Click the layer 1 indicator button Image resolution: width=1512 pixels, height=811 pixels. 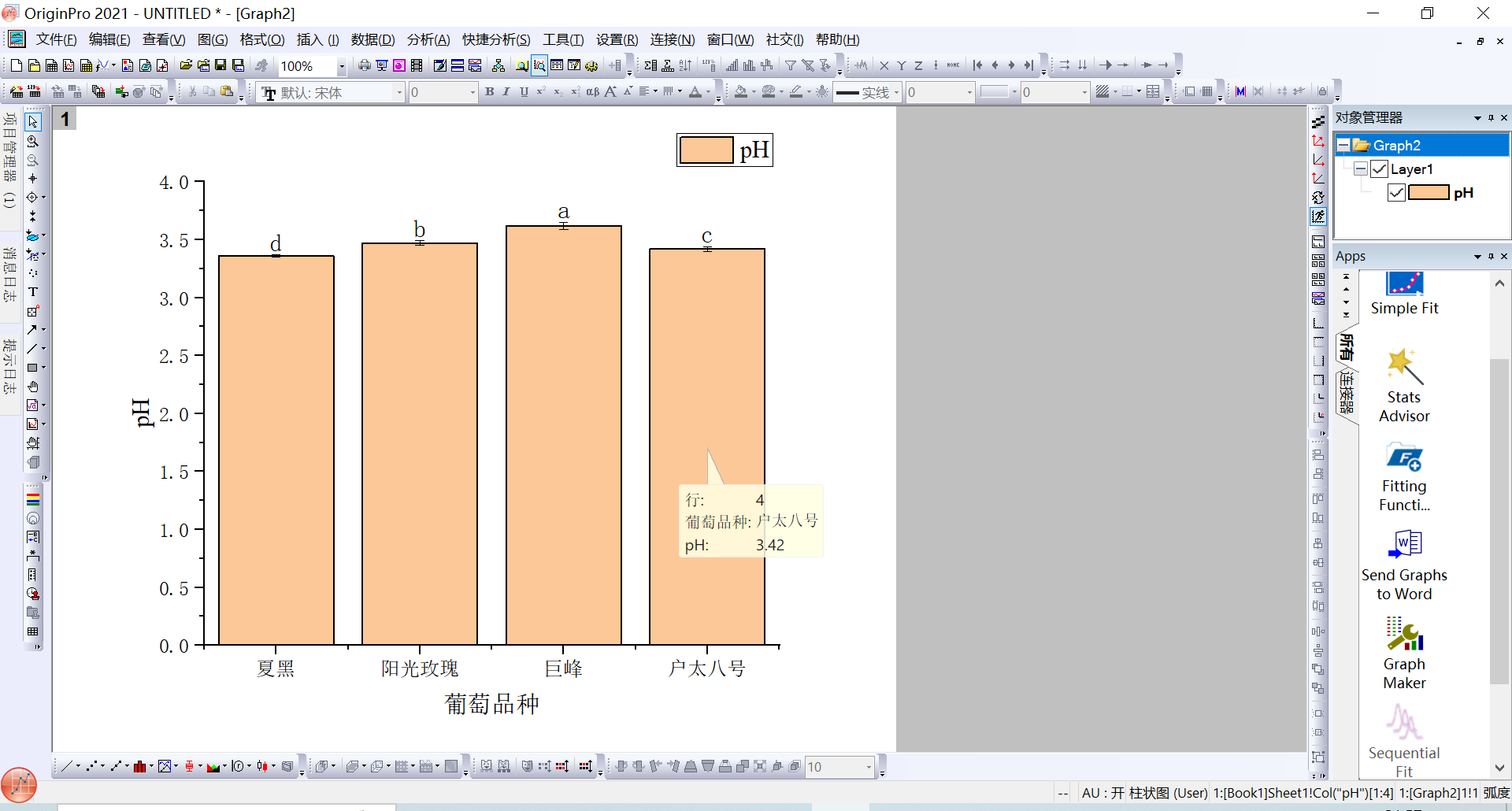(x=65, y=119)
